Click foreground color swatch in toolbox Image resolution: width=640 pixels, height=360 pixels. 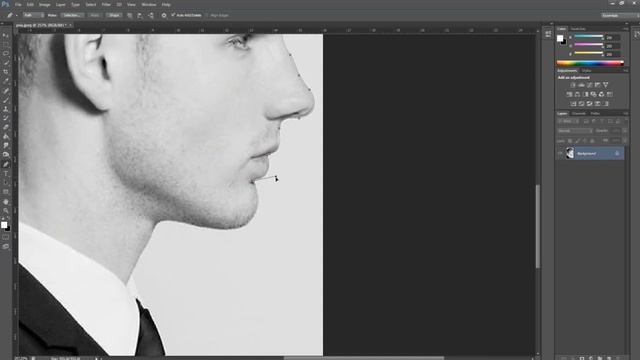pos(4,224)
